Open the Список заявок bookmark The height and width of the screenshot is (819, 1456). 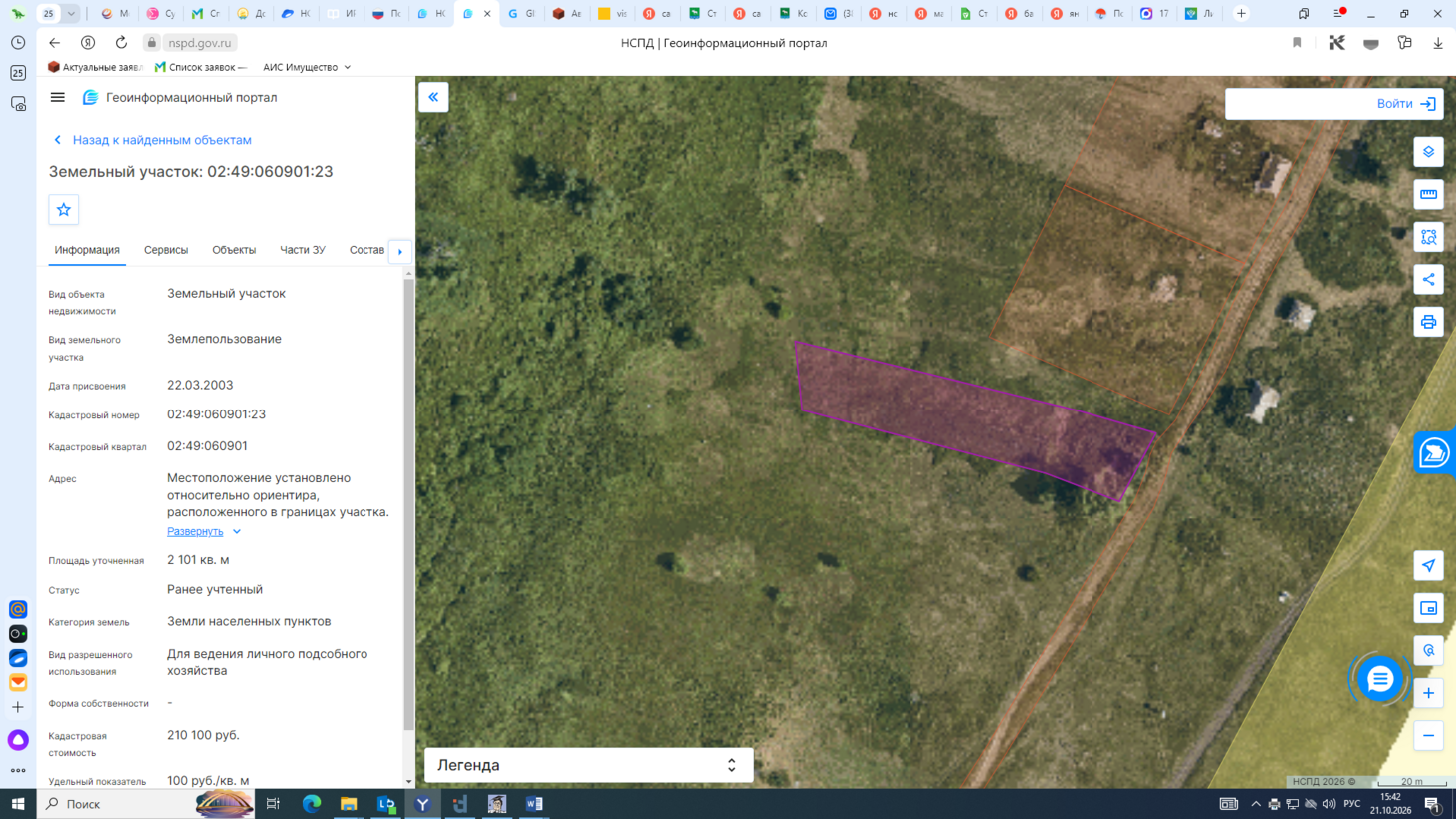[x=201, y=67]
